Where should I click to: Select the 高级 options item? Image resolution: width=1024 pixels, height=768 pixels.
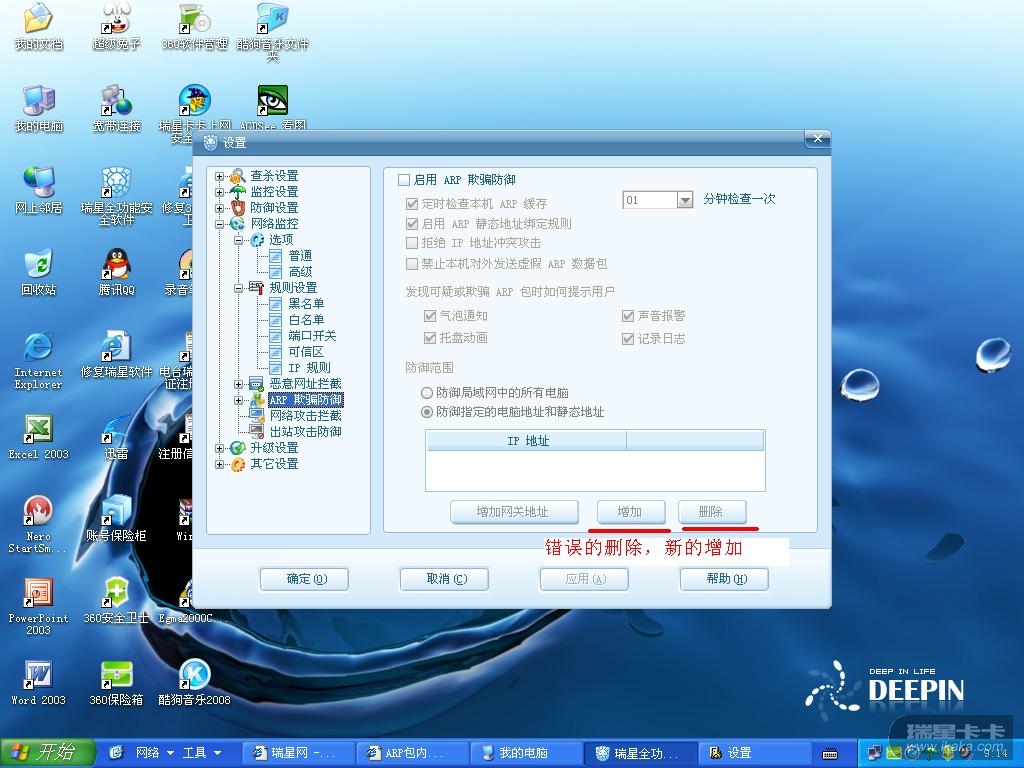[x=300, y=272]
